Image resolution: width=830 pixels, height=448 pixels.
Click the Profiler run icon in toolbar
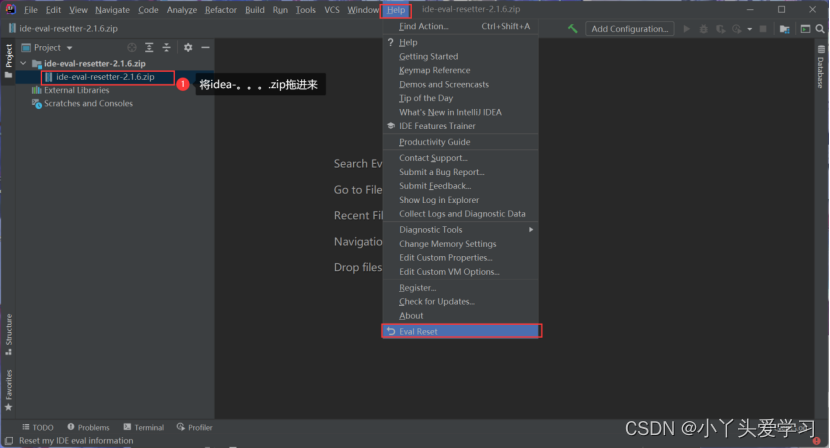click(x=737, y=29)
